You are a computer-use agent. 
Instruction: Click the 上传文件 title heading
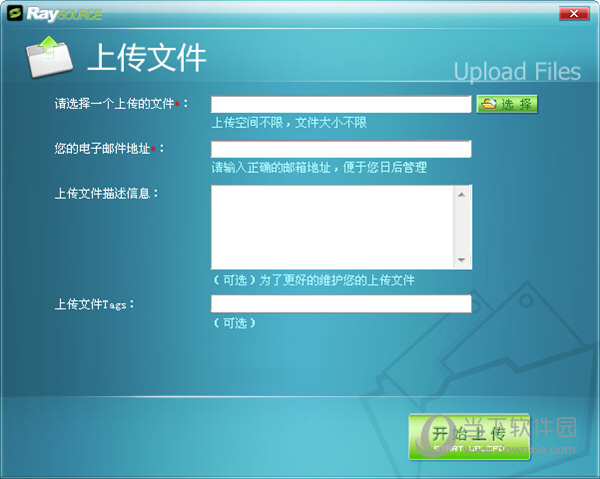(147, 58)
